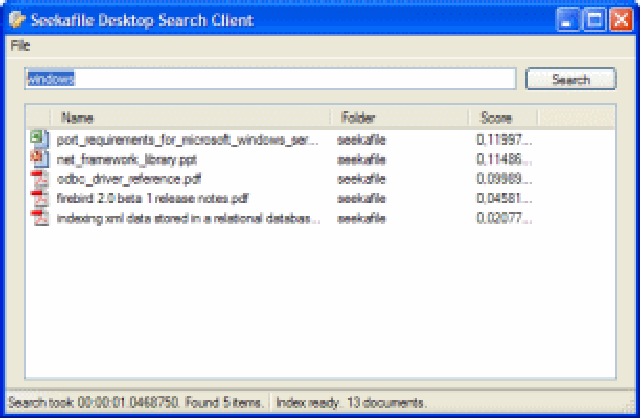Maximize the Seekafile window
The width and height of the screenshot is (640, 418).
[596, 19]
